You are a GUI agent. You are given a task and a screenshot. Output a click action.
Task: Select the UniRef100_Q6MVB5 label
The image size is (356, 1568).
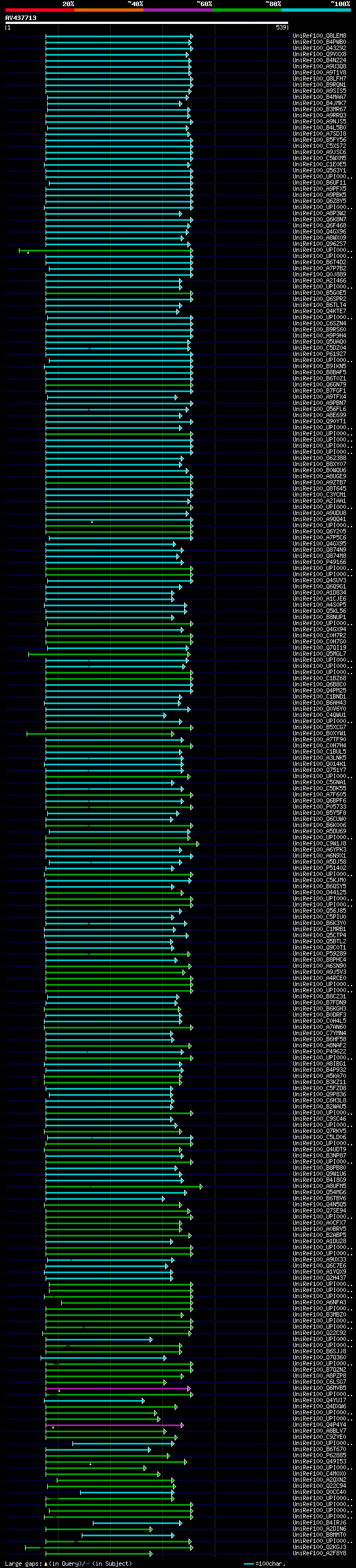point(319,1388)
